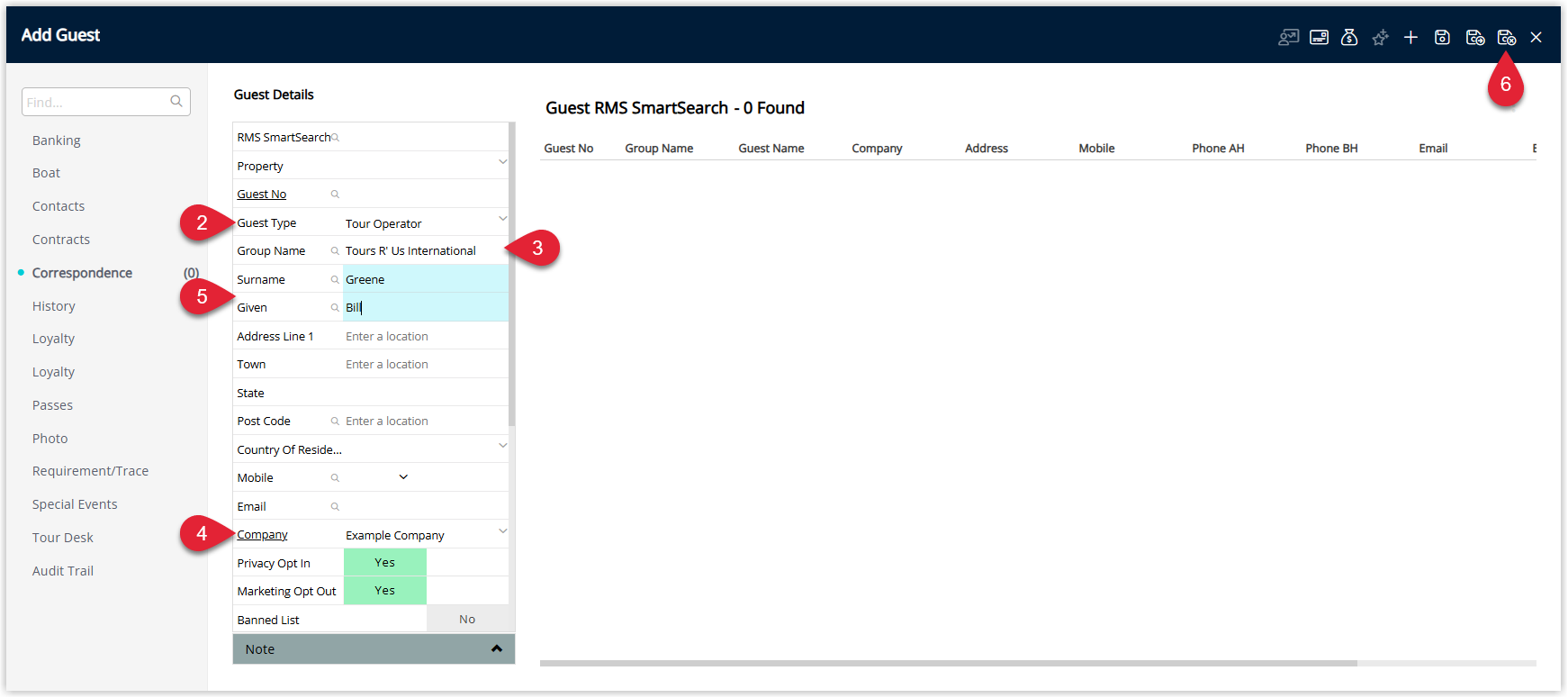Click the Post Code location field

tap(426, 422)
